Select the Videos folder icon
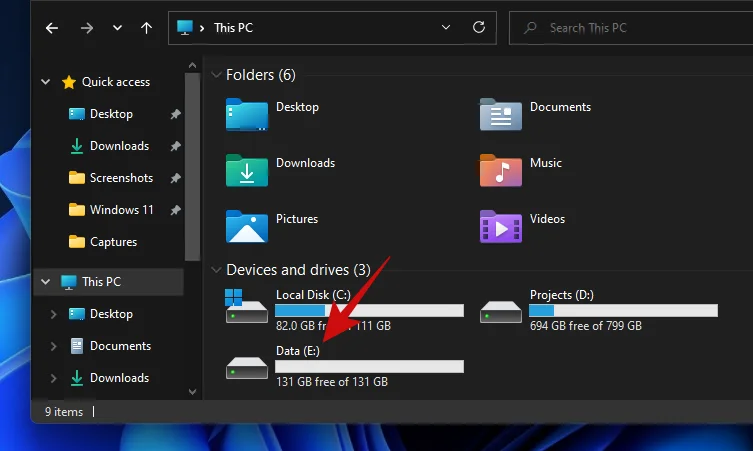This screenshot has height=451, width=753. [x=500, y=227]
